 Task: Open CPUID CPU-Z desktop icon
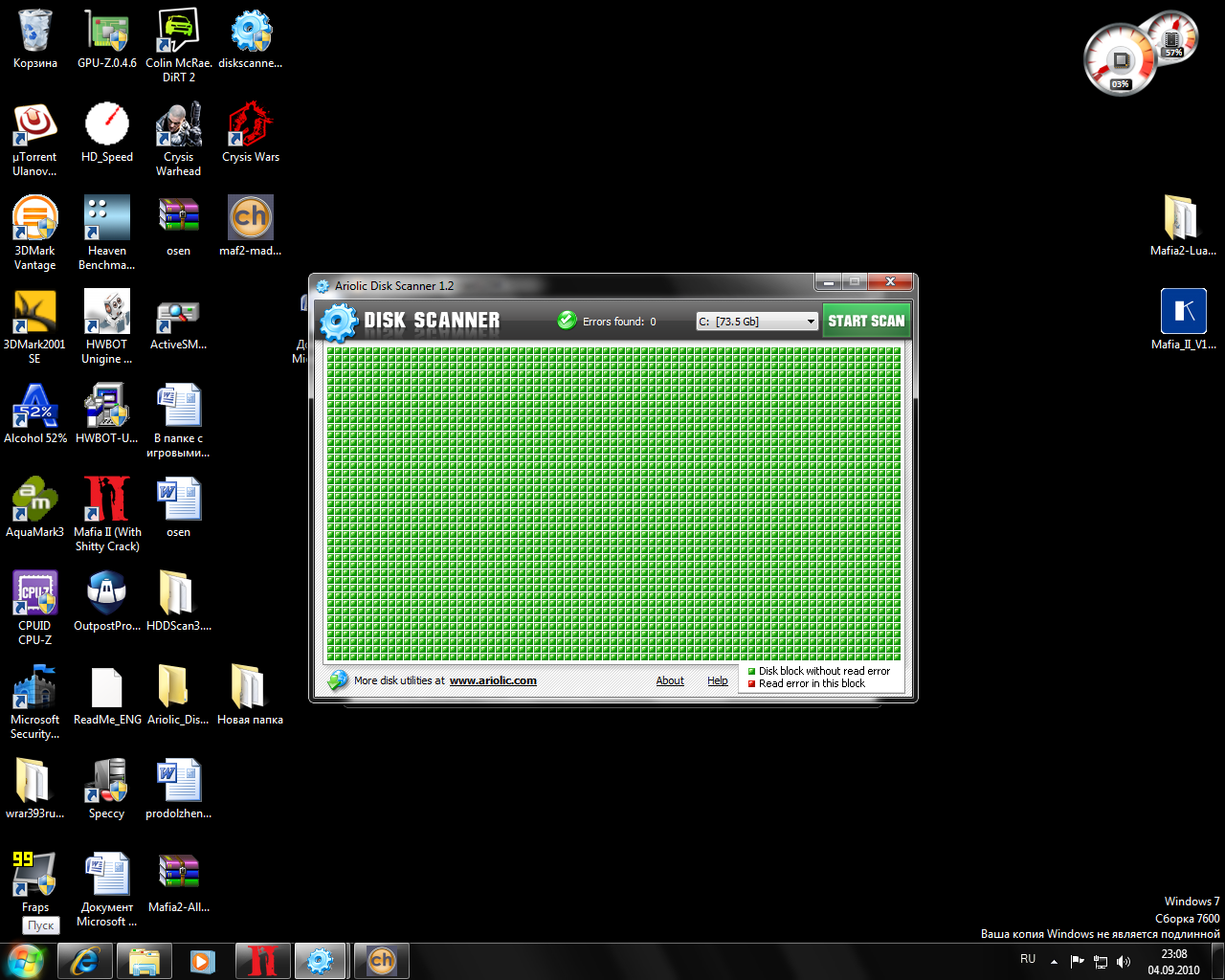(34, 593)
